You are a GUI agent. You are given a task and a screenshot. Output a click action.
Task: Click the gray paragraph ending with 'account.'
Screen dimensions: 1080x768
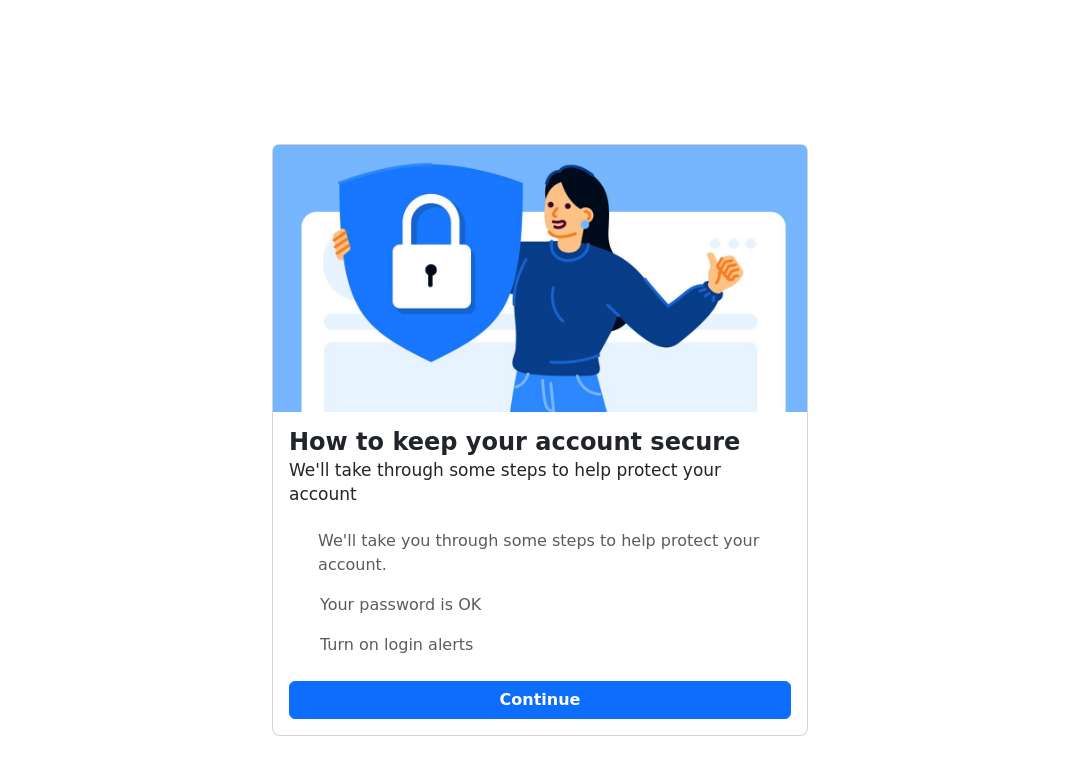click(539, 552)
